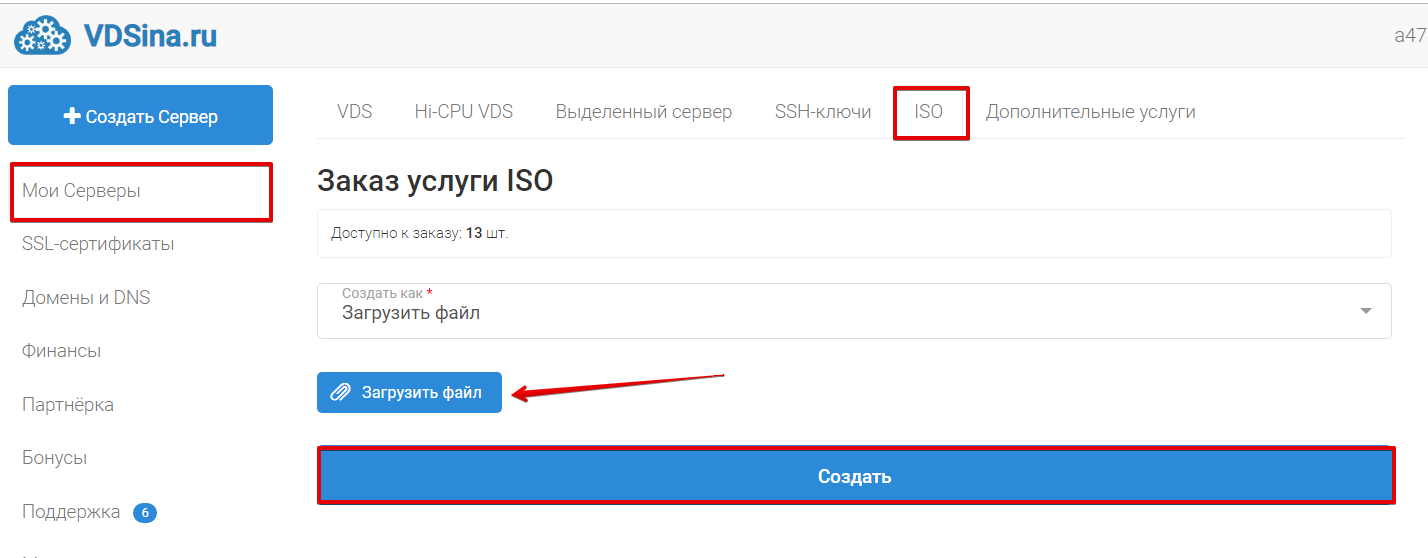1428x558 pixels.
Task: Click the VDSina.ru site name text
Action: (151, 37)
